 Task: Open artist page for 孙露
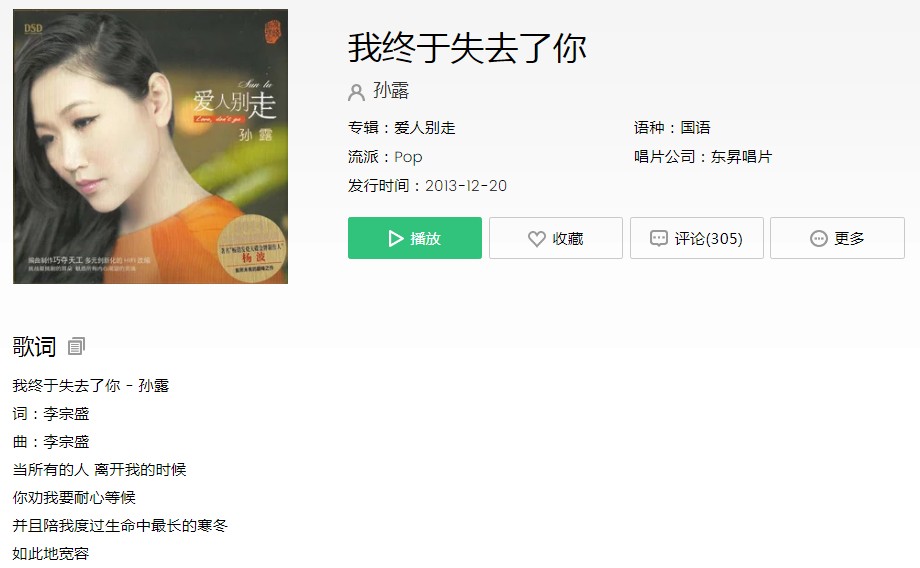[391, 91]
